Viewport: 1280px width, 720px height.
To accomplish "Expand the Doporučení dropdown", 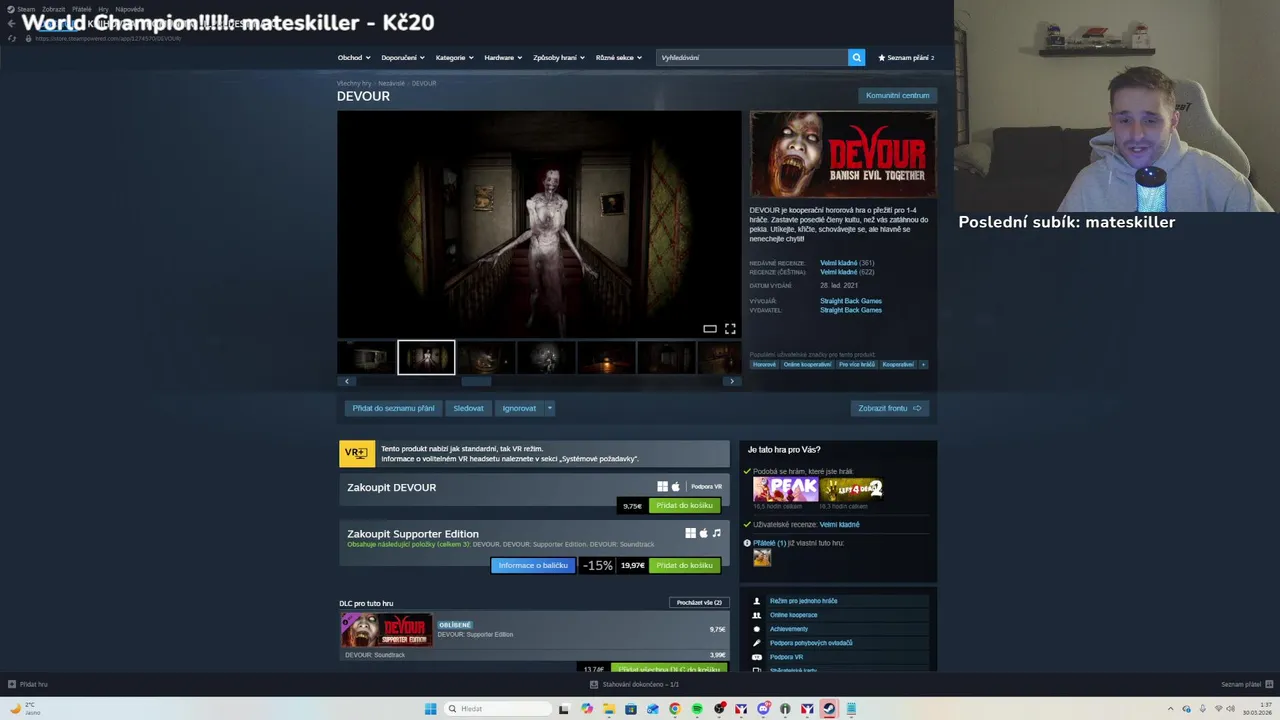I will [x=403, y=57].
